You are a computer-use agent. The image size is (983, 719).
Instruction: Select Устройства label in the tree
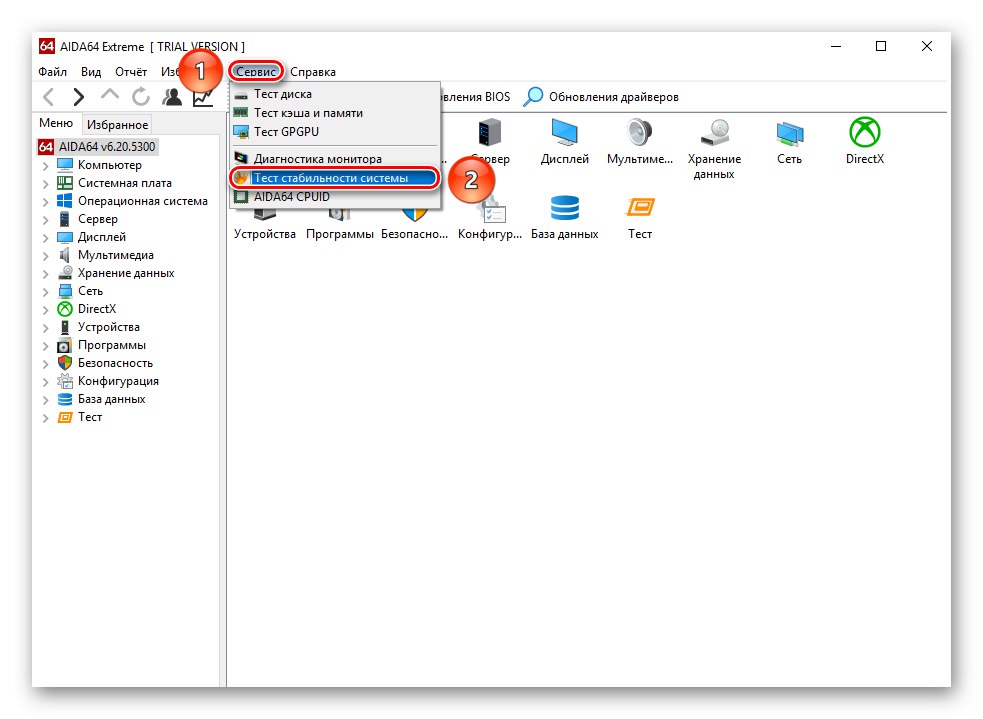(108, 327)
